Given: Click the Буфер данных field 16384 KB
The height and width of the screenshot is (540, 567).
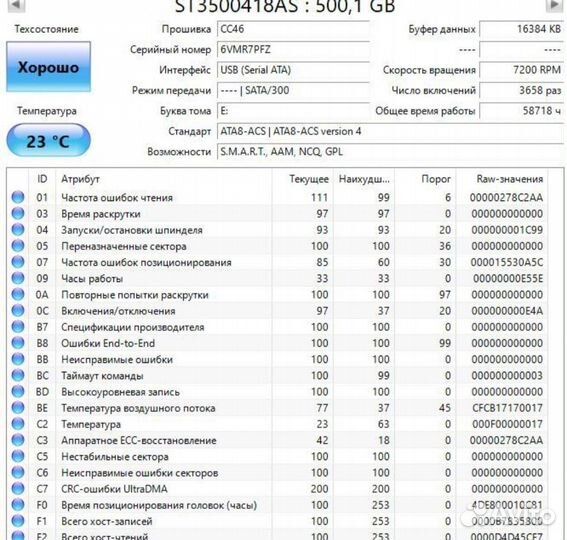Looking at the screenshot, I should click(x=521, y=29).
